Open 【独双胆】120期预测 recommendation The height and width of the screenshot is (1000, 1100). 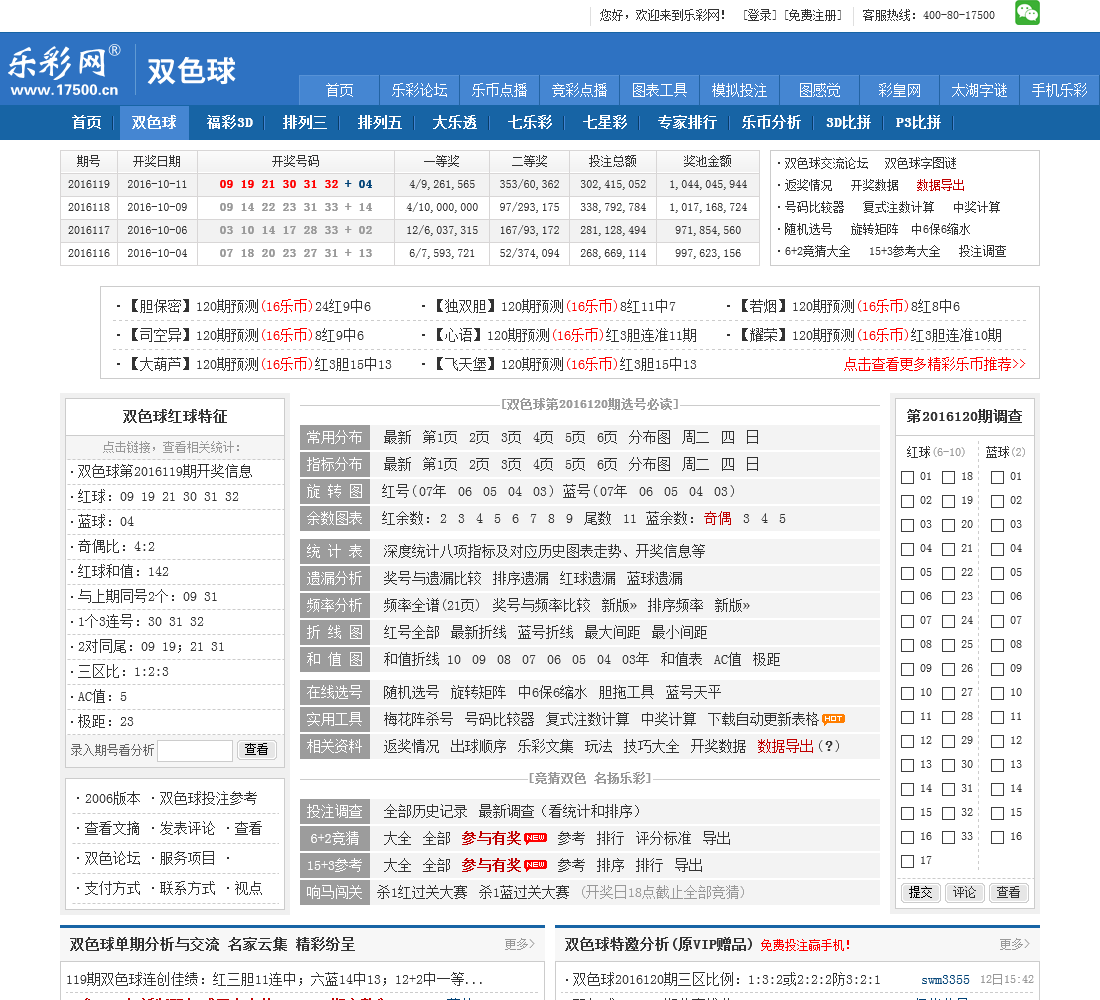(x=553, y=306)
